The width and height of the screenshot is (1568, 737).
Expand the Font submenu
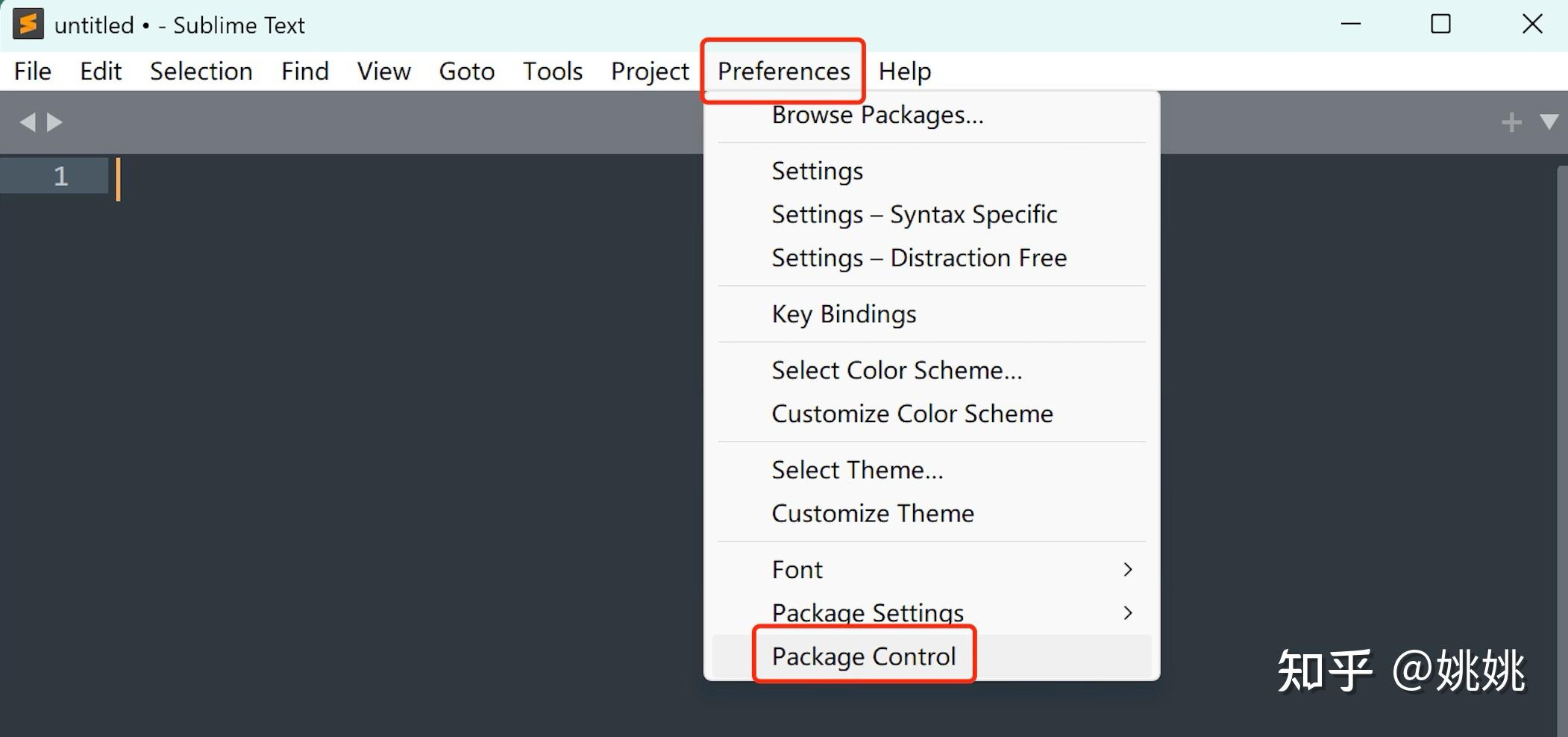[x=797, y=568]
